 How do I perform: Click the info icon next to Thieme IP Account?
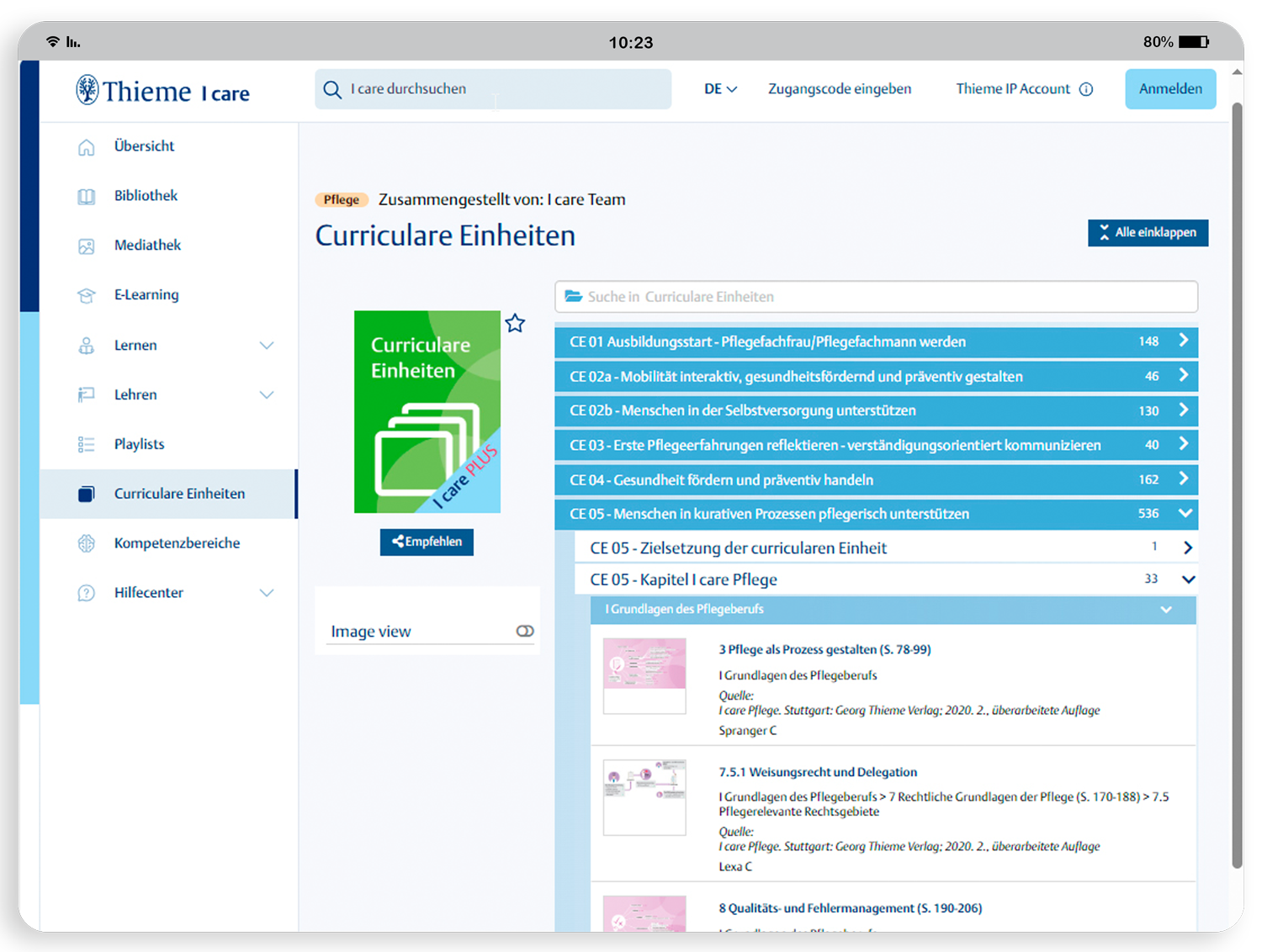[1086, 89]
